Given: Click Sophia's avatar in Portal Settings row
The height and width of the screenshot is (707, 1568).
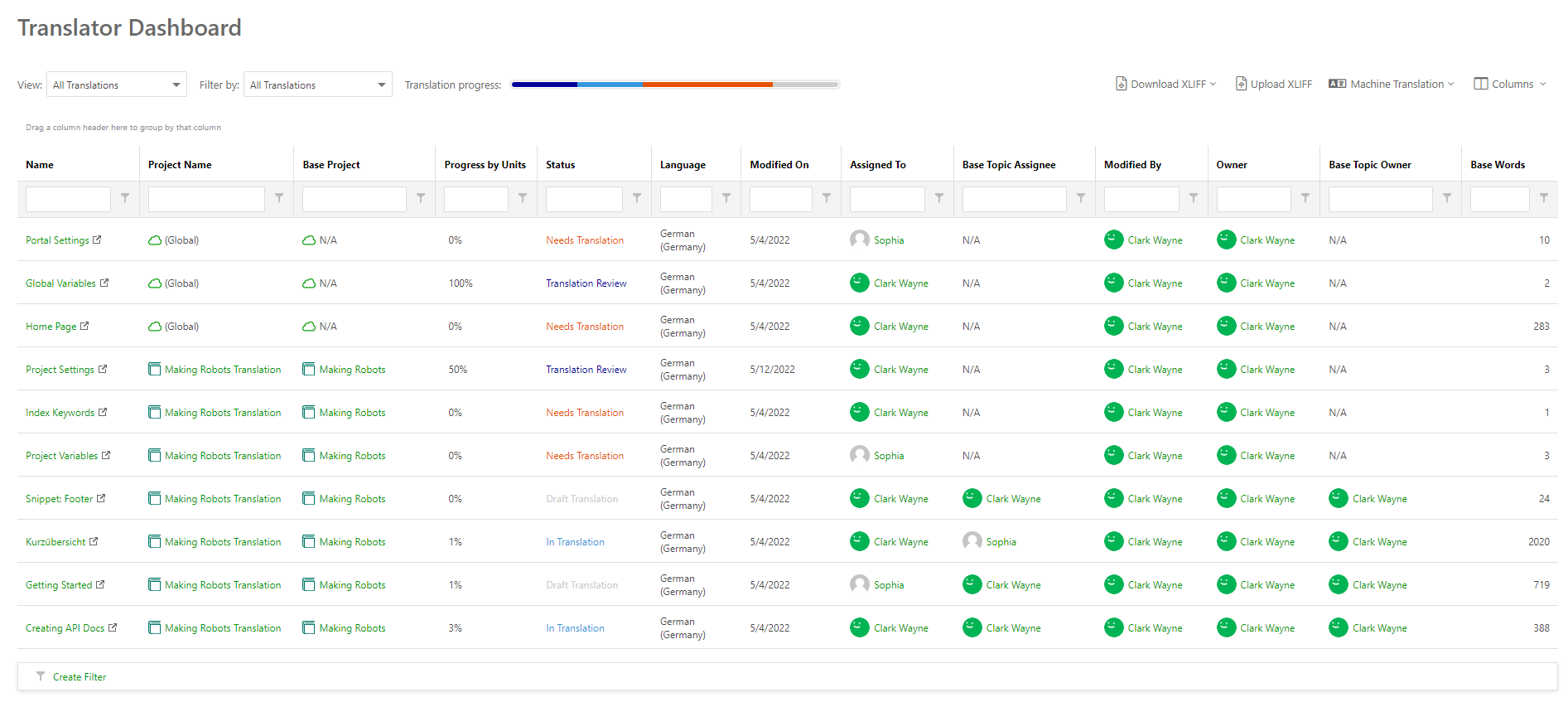Looking at the screenshot, I should point(860,240).
